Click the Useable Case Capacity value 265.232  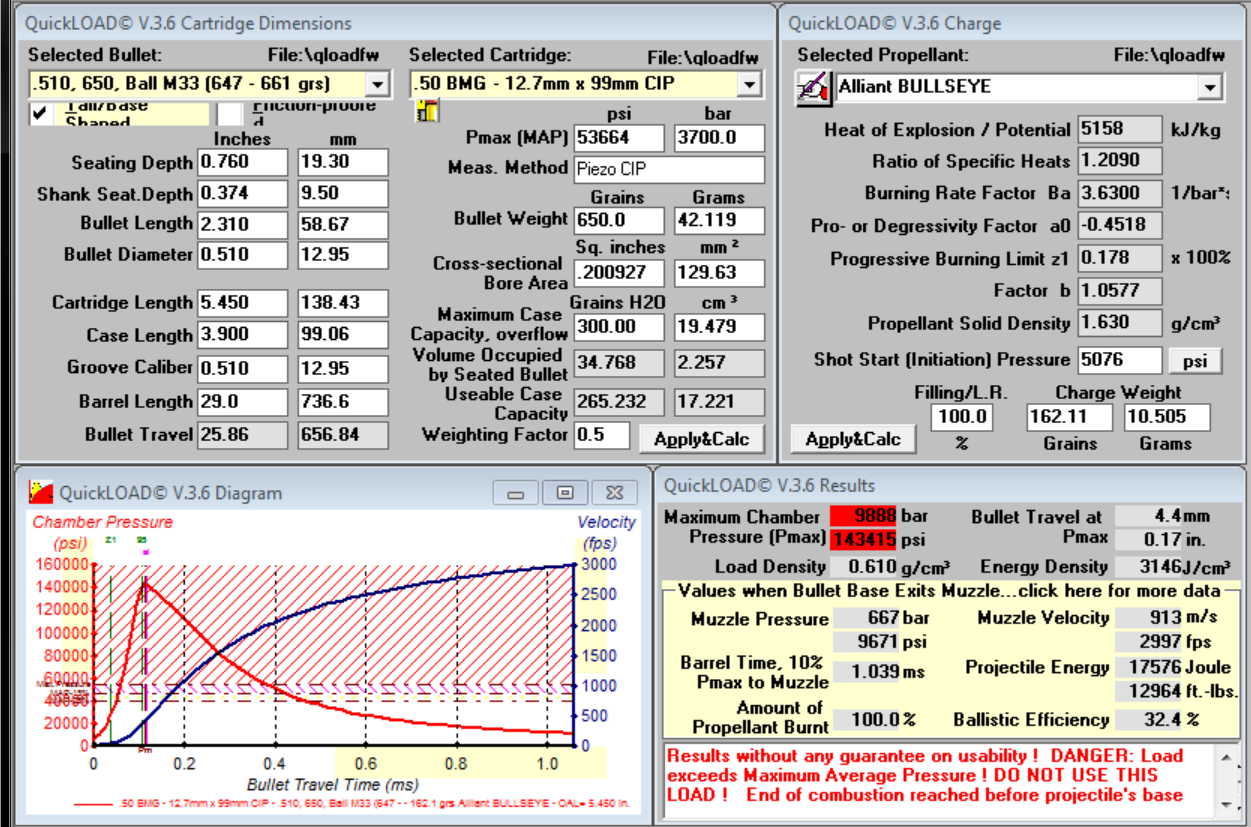619,402
